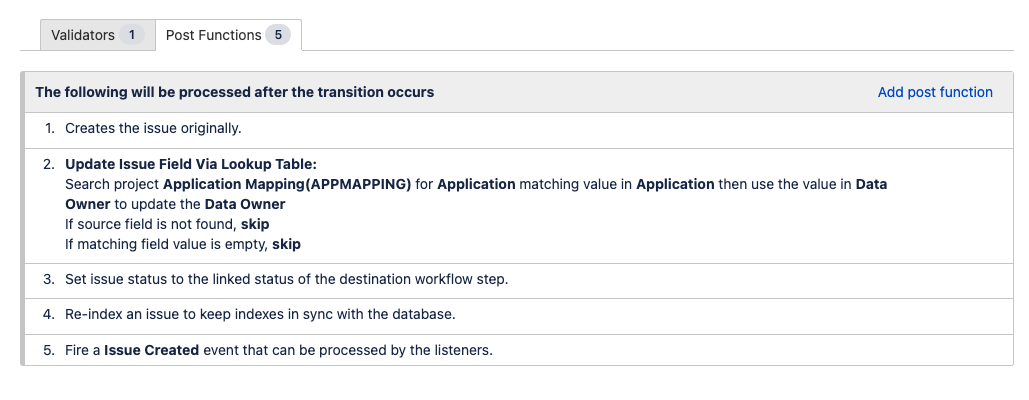1029x400 pixels.
Task: Select the 'Set issue status' post function row
Action: tap(286, 279)
